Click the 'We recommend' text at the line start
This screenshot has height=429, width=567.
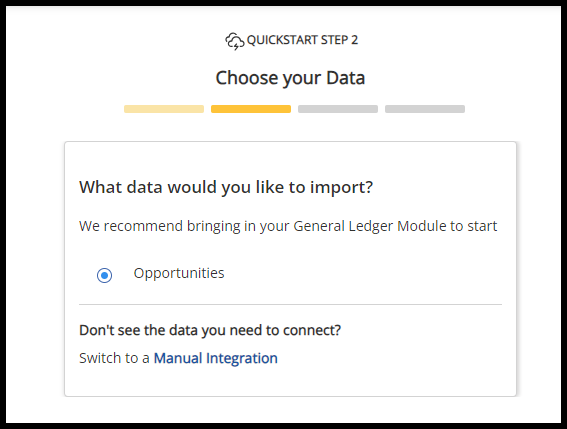click(x=131, y=226)
